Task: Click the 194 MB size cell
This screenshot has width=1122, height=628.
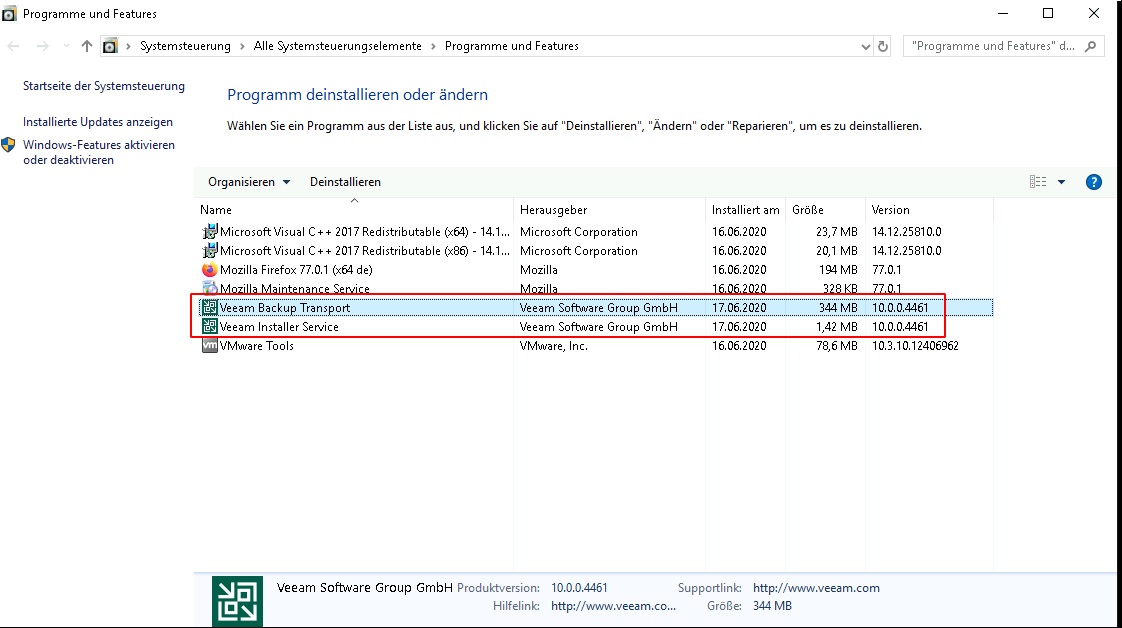Action: pos(838,270)
